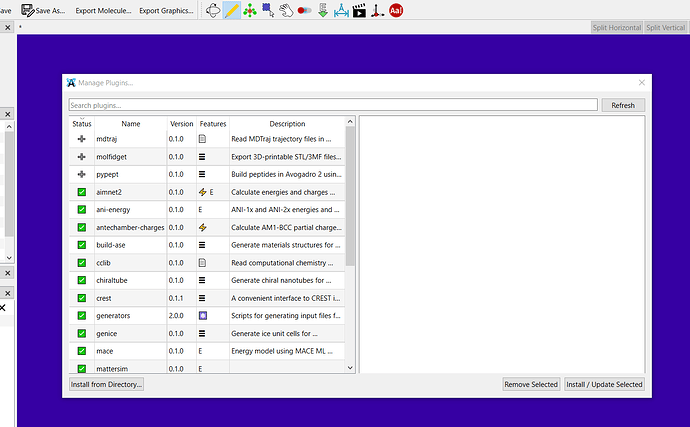Click the Refresh button
This screenshot has width=690, height=427.
pyautogui.click(x=623, y=105)
